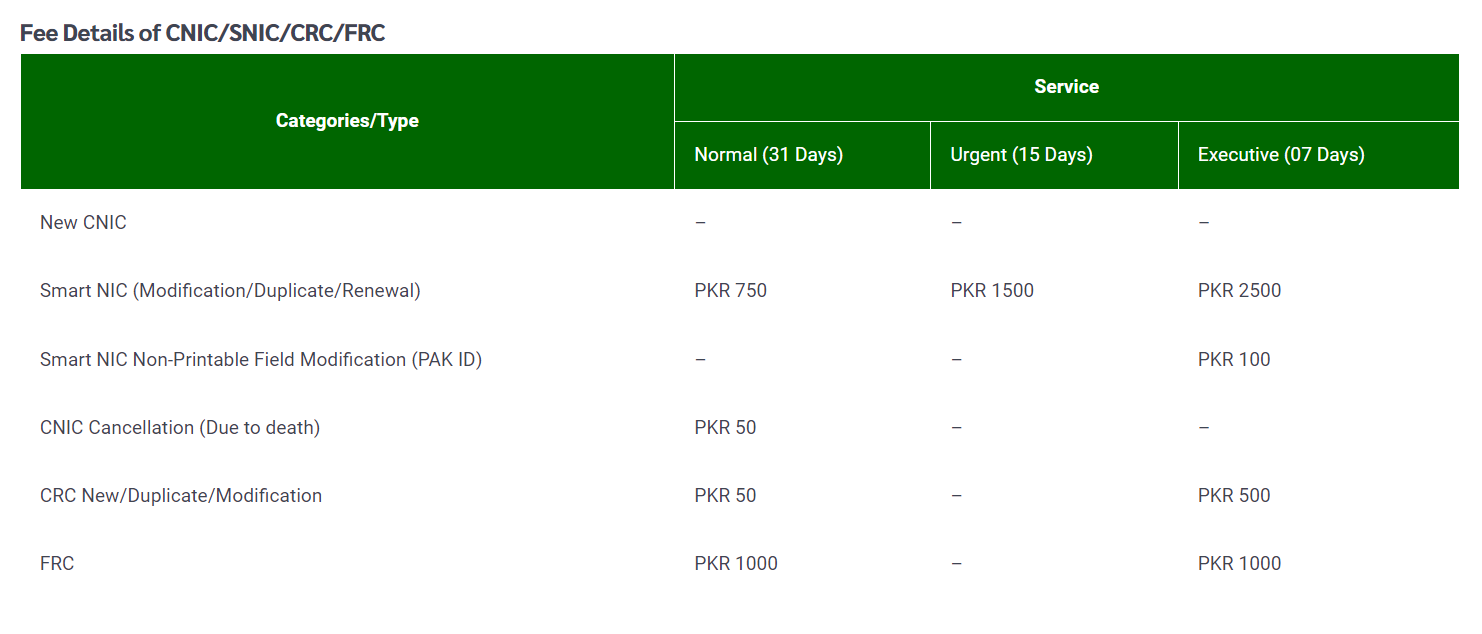Select the Normal (31 Days) column header
1482x634 pixels.
[x=768, y=155]
